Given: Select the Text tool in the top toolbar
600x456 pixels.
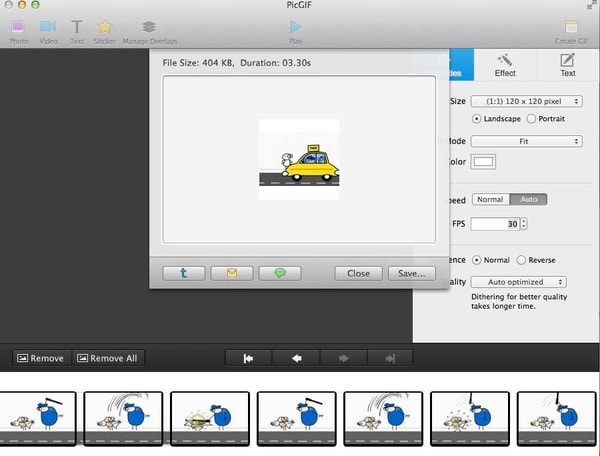Looking at the screenshot, I should pyautogui.click(x=77, y=32).
